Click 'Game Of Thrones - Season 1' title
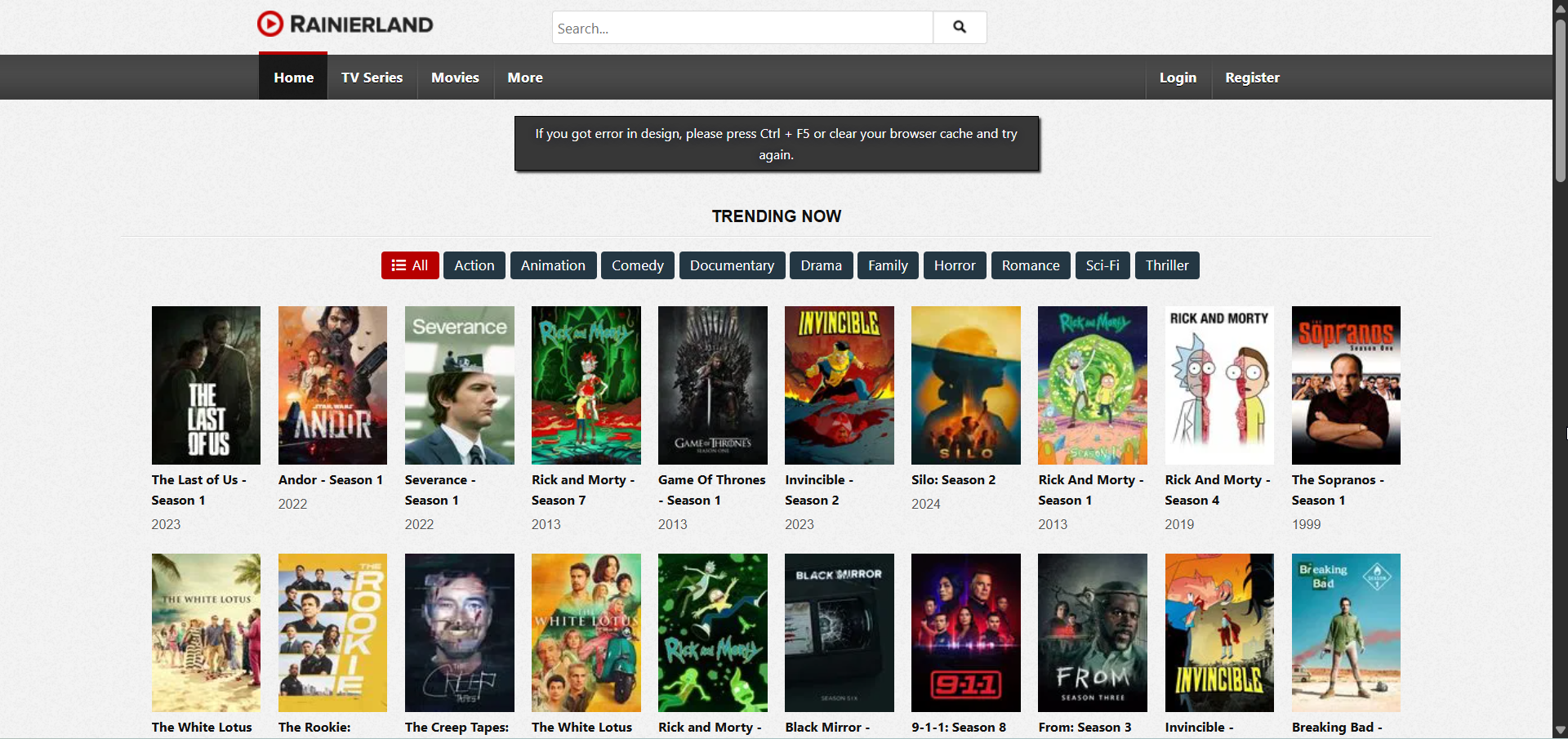Screen dimensions: 1568x739 (712, 490)
